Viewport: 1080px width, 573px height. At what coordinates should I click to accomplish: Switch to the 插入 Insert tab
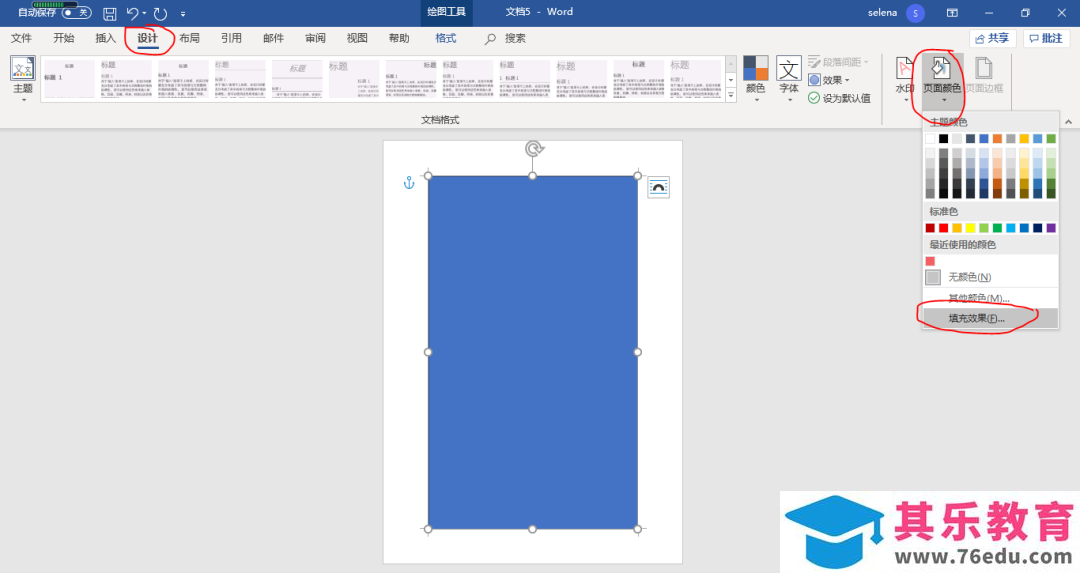(x=105, y=38)
